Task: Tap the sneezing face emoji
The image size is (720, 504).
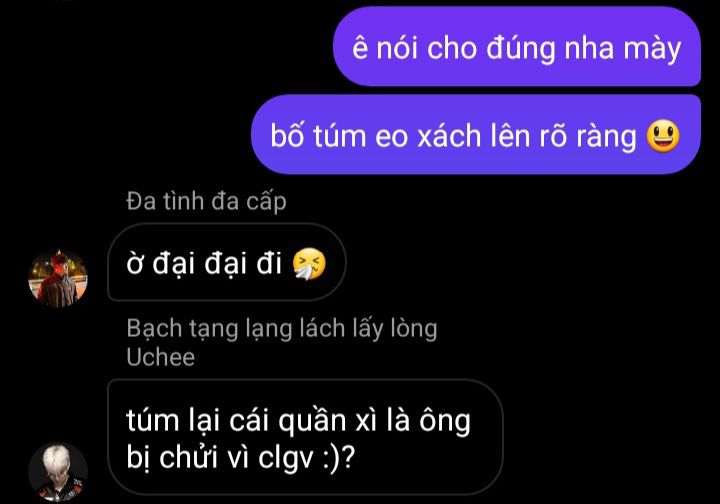Action: [x=309, y=263]
